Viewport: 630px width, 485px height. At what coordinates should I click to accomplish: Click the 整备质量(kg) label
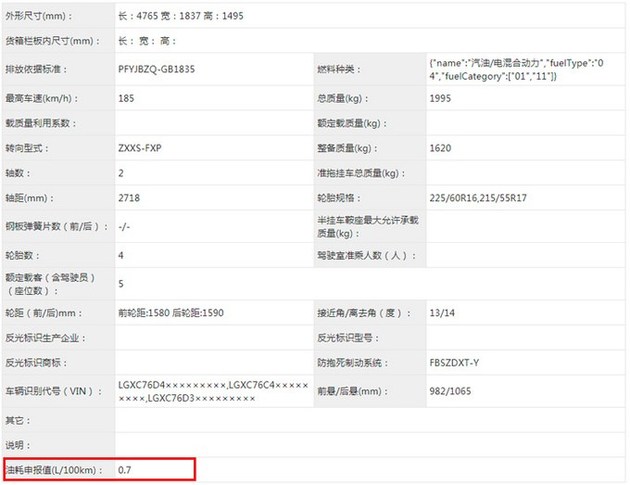tap(347, 148)
